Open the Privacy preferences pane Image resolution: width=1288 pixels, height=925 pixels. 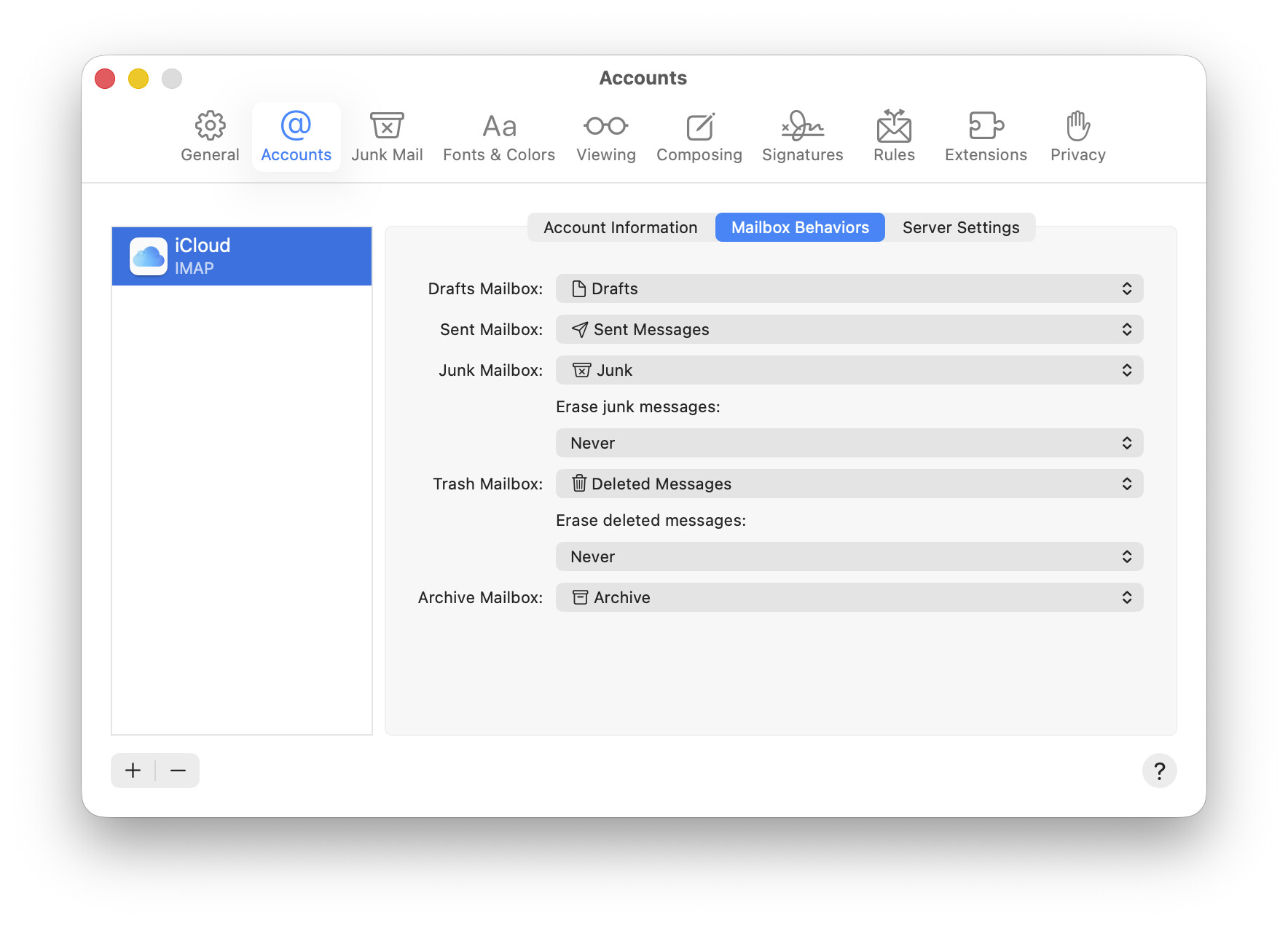coord(1077,137)
